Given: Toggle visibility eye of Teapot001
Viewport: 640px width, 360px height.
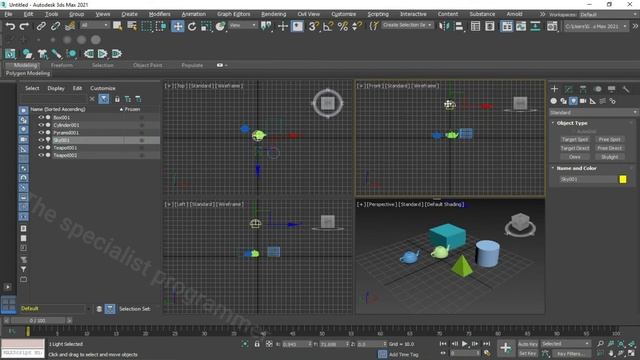Looking at the screenshot, I should coord(41,148).
